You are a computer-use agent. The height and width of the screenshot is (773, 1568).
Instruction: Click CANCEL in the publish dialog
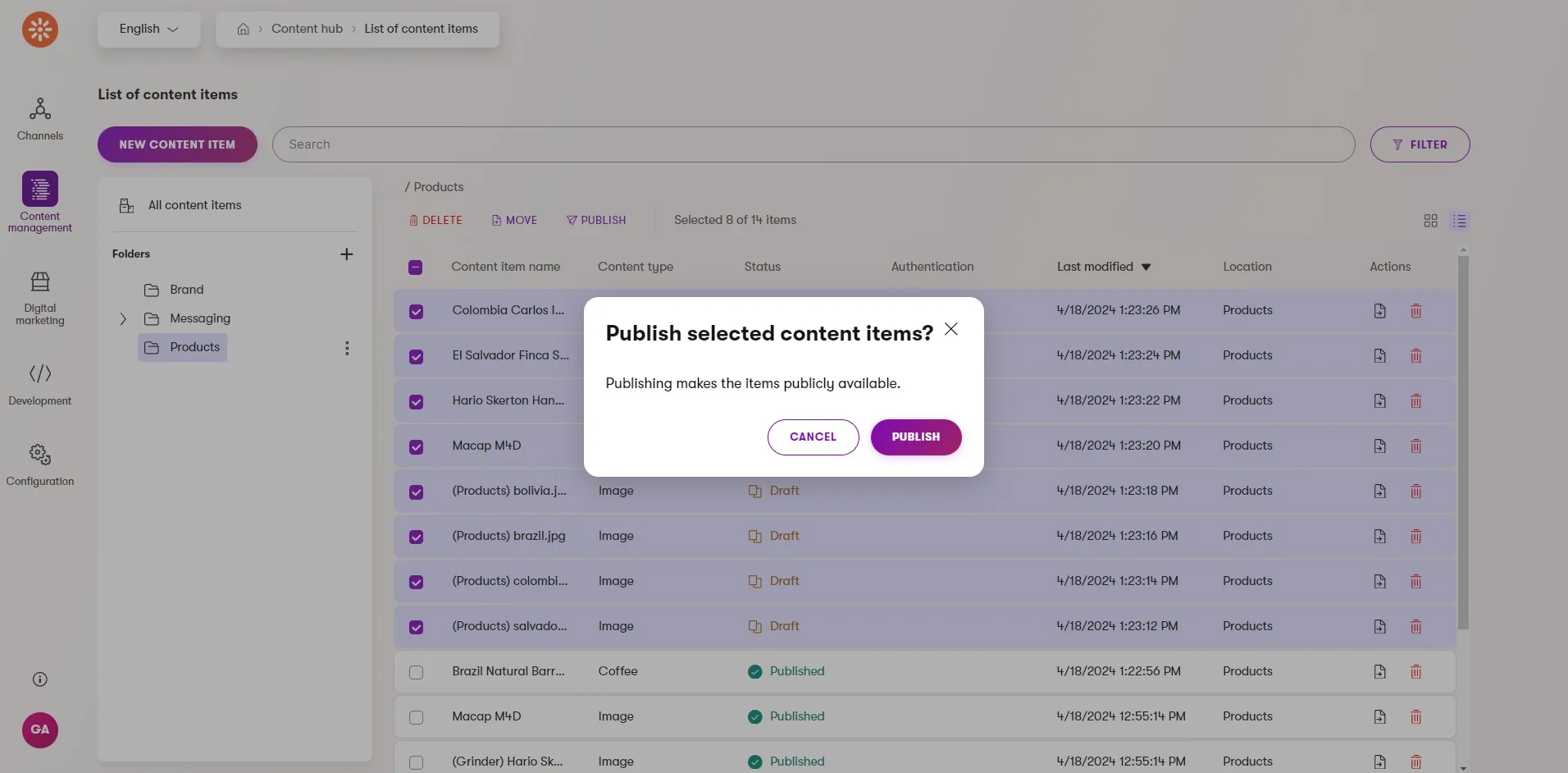coord(814,437)
